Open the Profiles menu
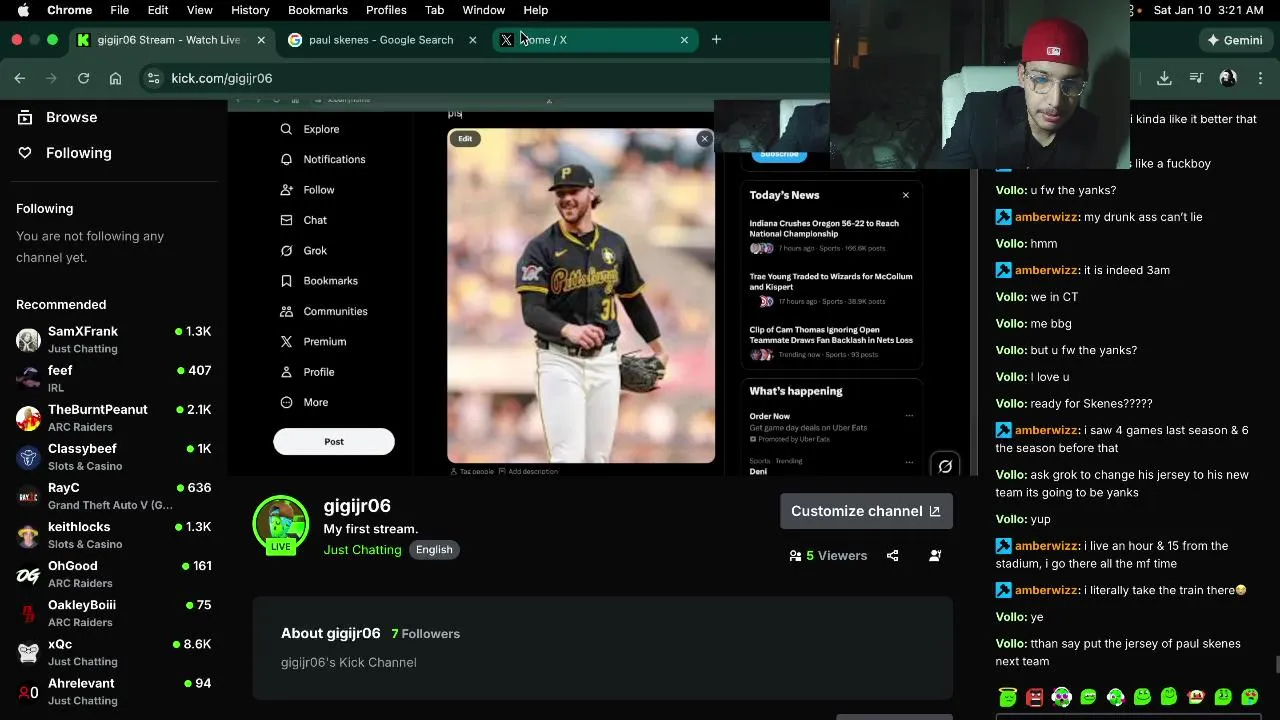 386,10
